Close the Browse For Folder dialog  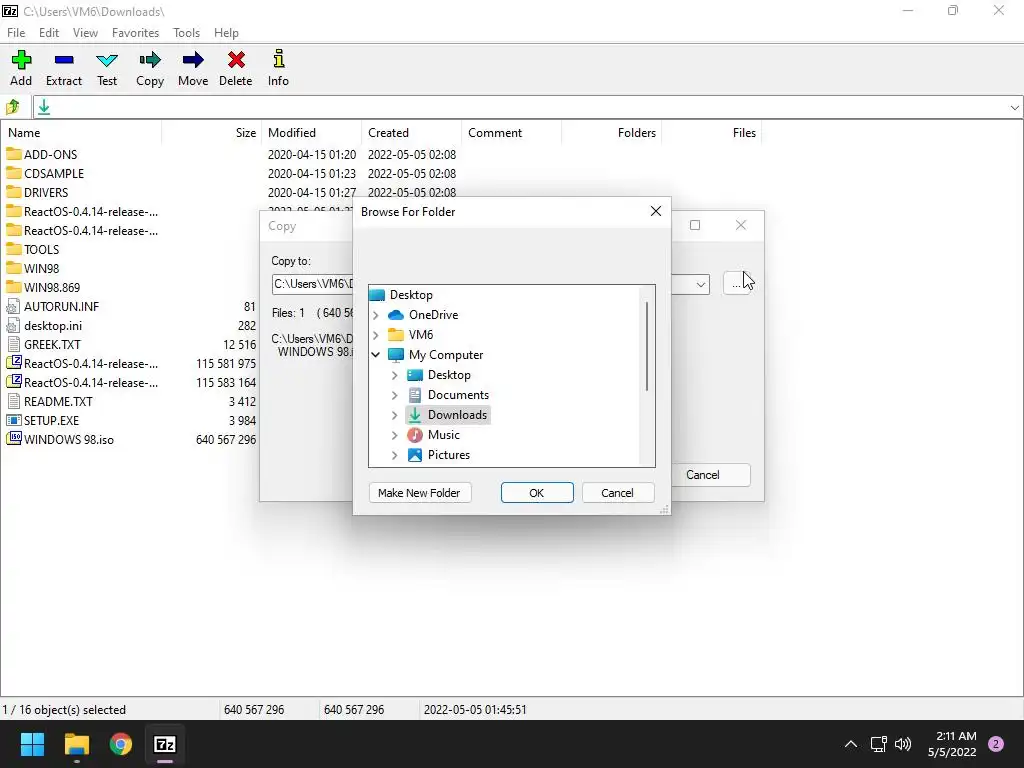click(656, 211)
